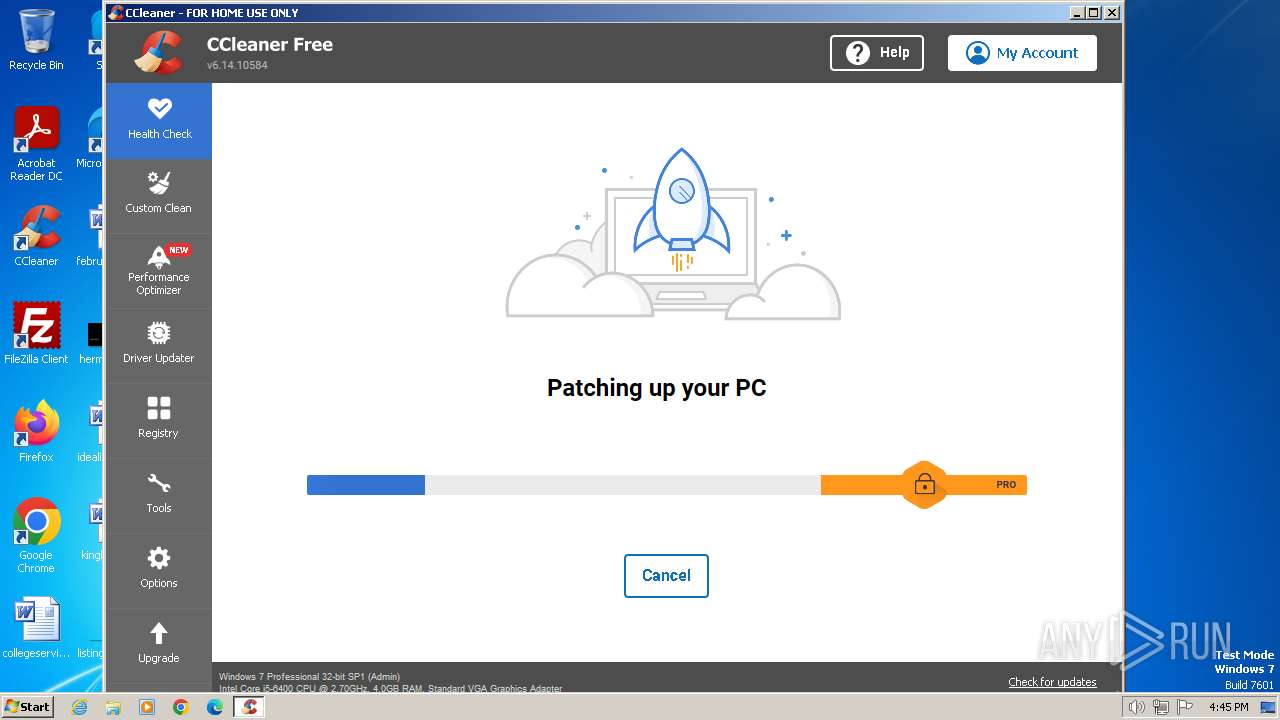This screenshot has height=720, width=1280.
Task: Select Recycle Bin on desktop
Action: [36, 40]
